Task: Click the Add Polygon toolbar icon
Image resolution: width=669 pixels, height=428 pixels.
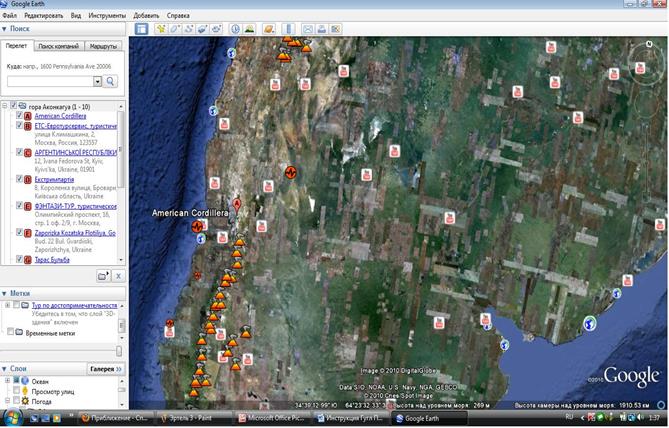Action: 175,29
